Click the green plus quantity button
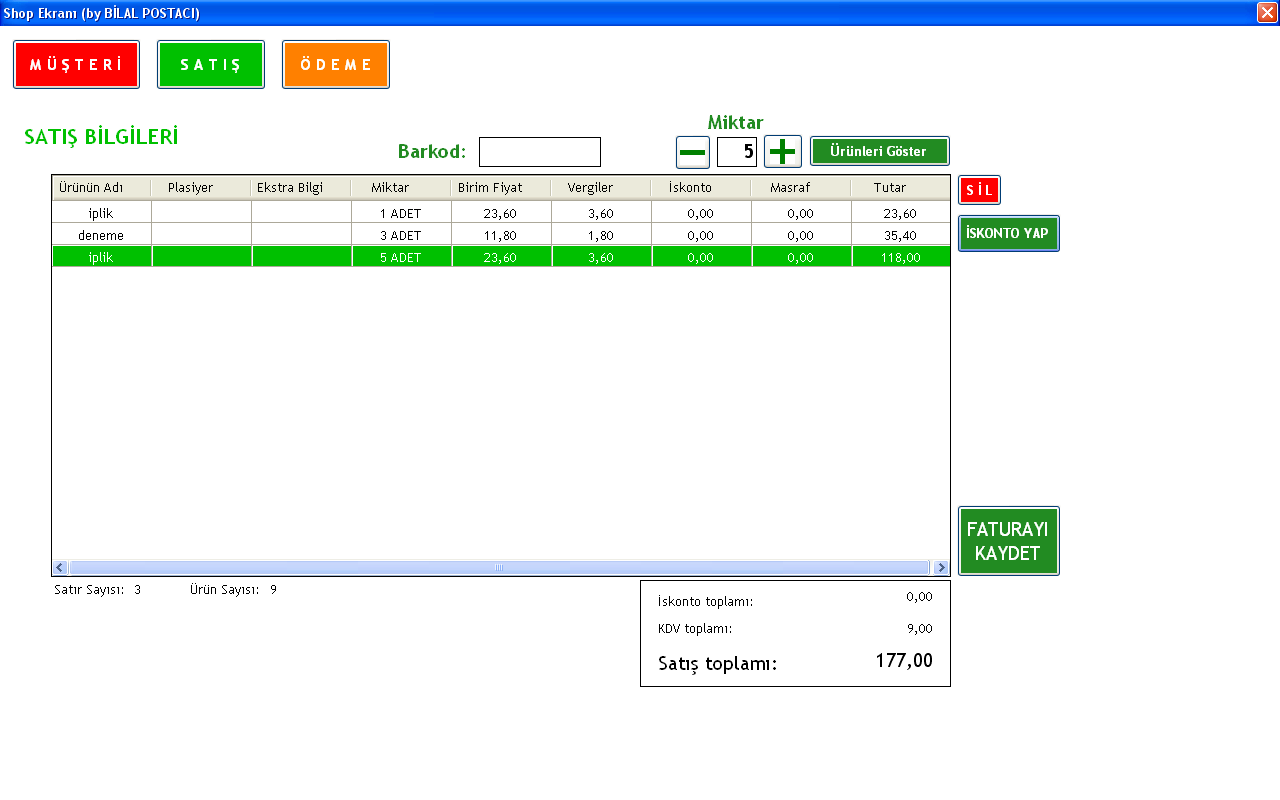Viewport: 1280px width, 800px height. pos(782,152)
